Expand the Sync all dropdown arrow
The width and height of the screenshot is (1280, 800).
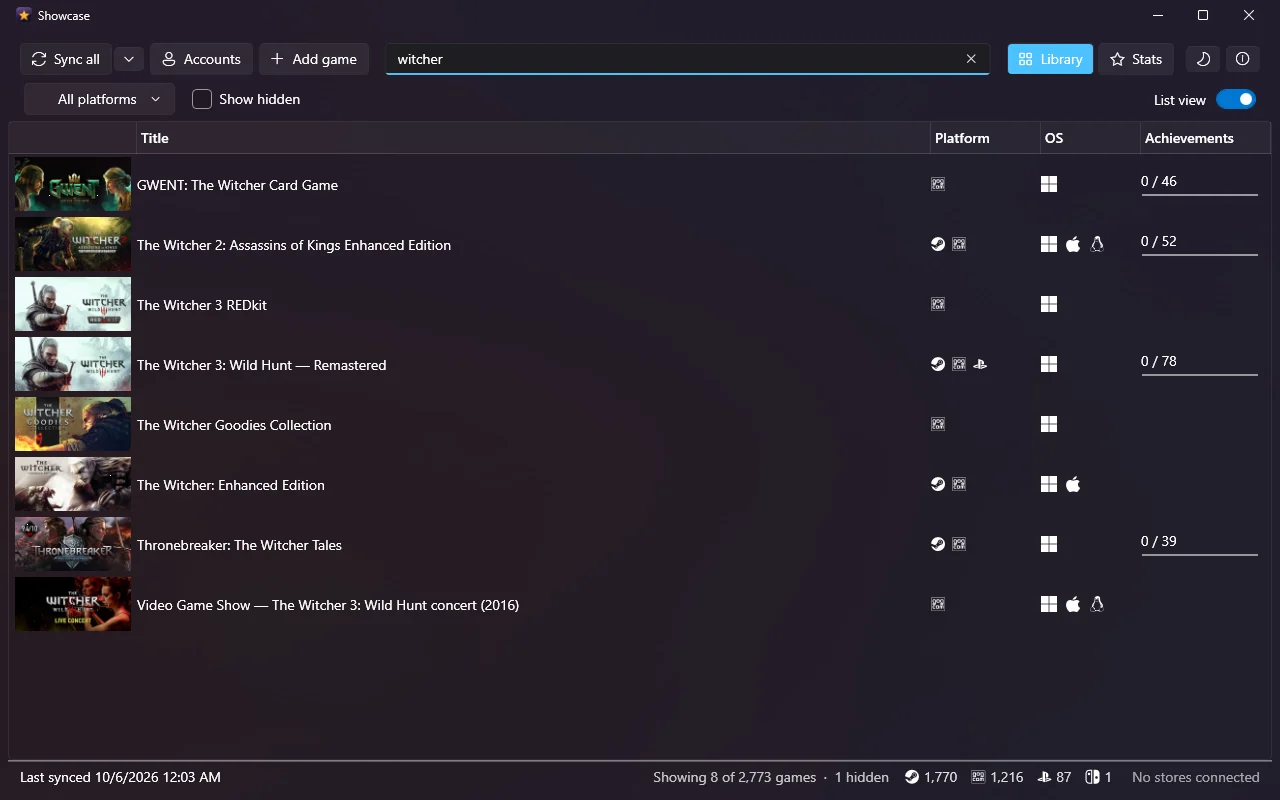129,59
